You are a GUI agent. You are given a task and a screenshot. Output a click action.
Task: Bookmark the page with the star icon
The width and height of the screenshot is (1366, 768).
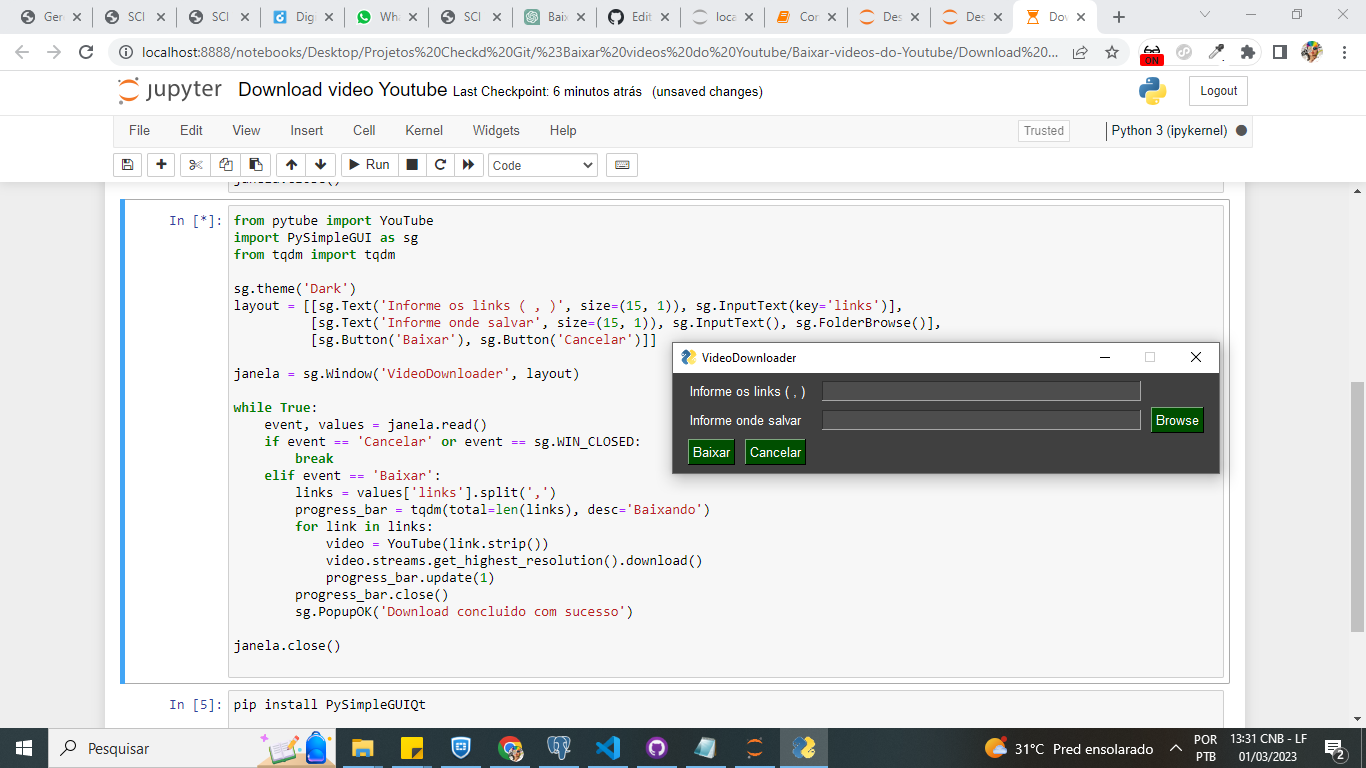click(1112, 52)
